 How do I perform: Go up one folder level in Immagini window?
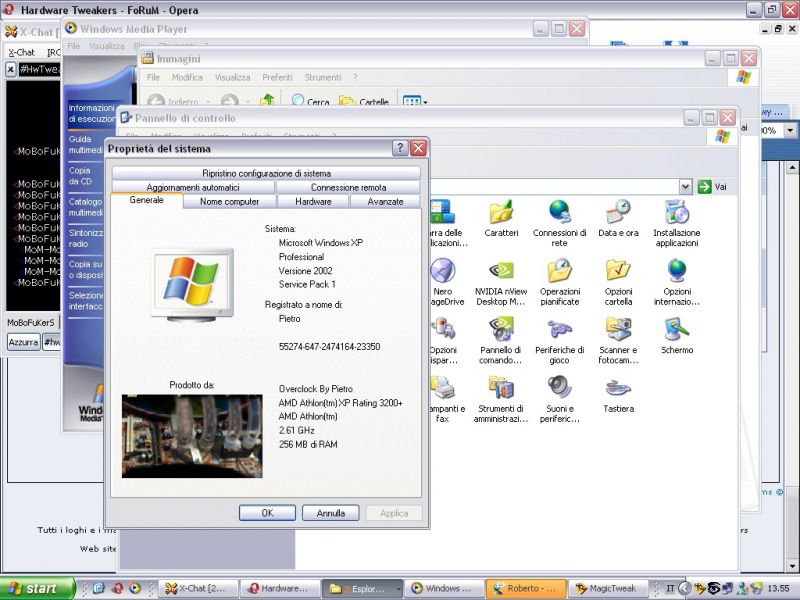click(267, 100)
